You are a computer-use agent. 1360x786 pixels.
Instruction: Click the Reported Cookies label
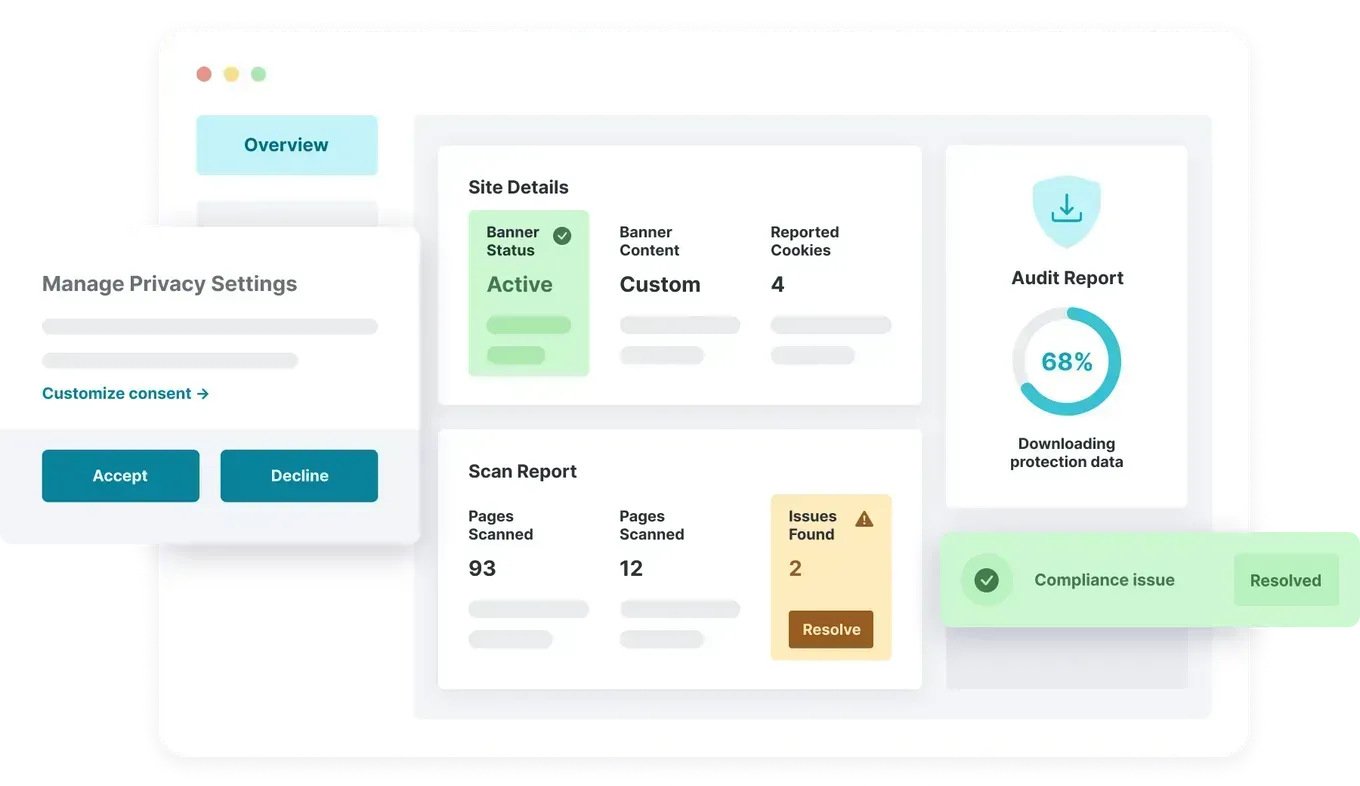[x=805, y=241]
